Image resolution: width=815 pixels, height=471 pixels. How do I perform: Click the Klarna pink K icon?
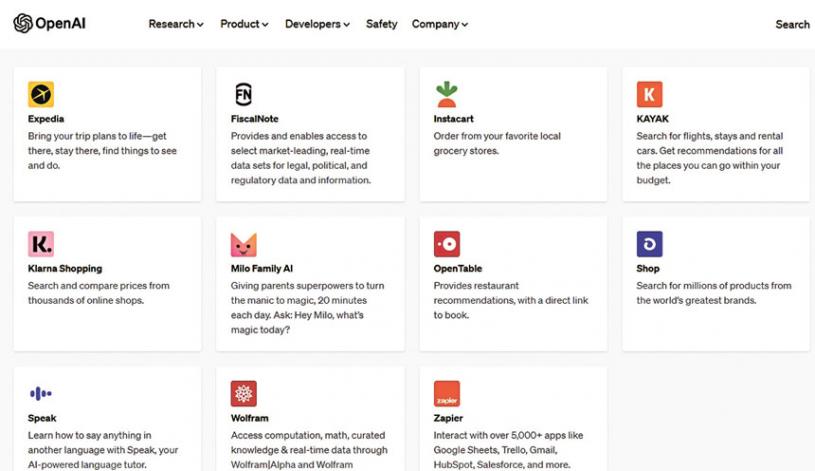coord(41,244)
